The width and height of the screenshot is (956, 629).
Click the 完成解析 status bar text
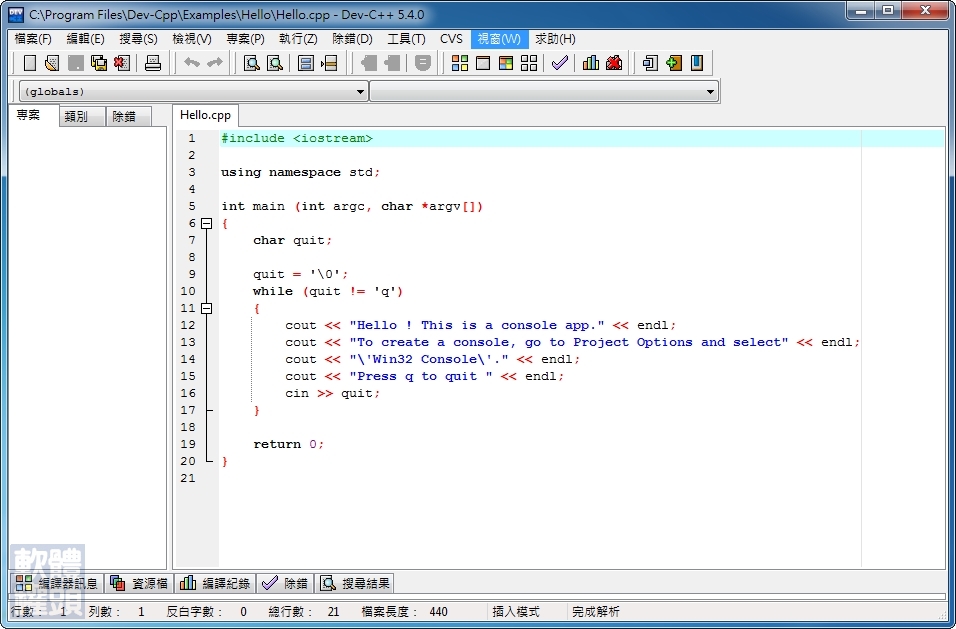point(596,611)
